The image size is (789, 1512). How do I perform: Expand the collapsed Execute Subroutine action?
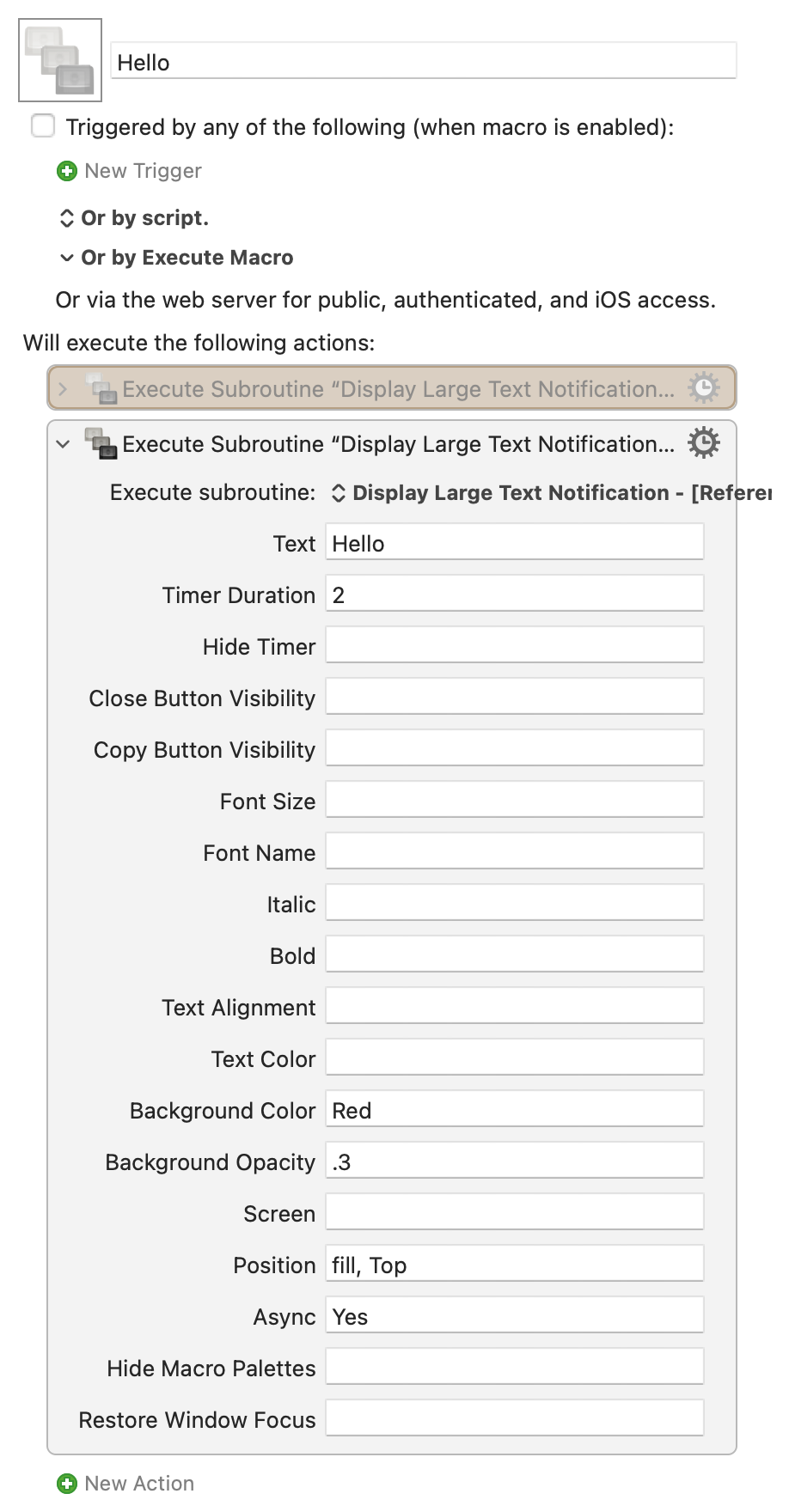(63, 389)
